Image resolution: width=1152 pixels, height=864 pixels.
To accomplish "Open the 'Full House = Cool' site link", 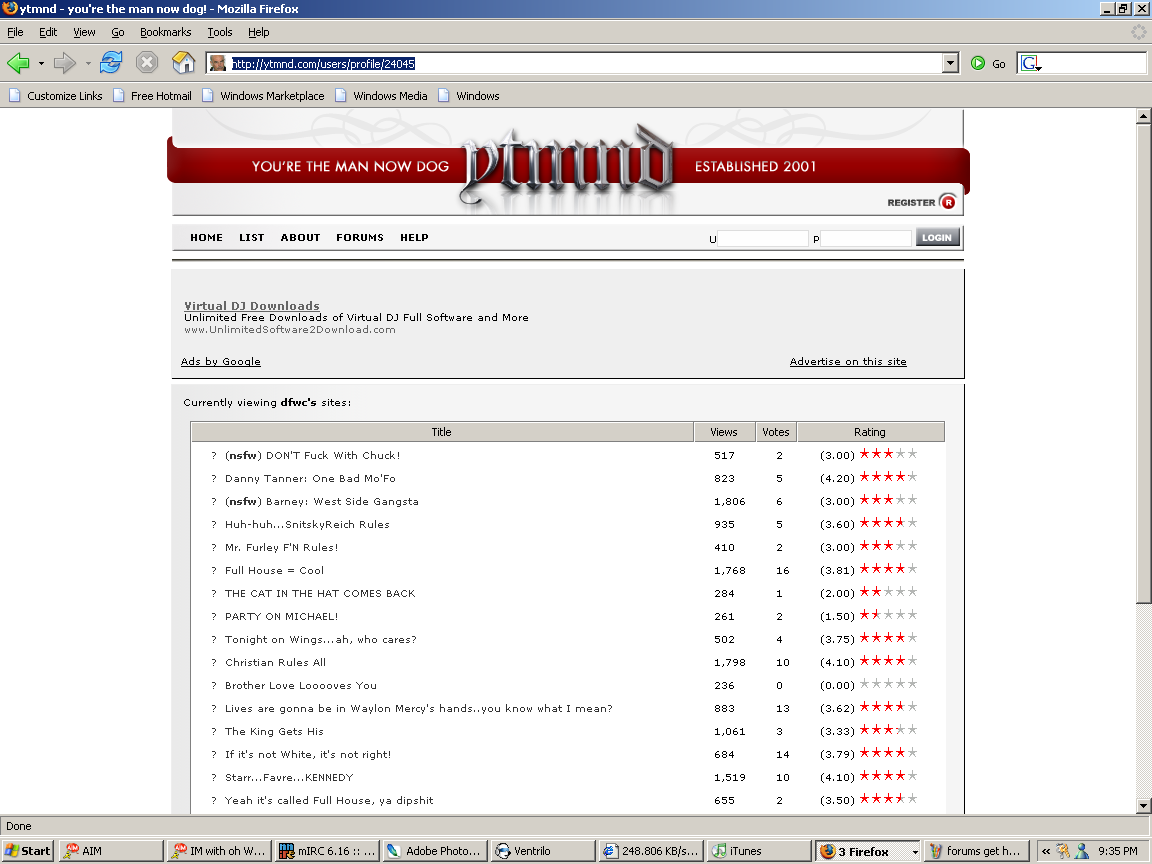I will tap(274, 570).
